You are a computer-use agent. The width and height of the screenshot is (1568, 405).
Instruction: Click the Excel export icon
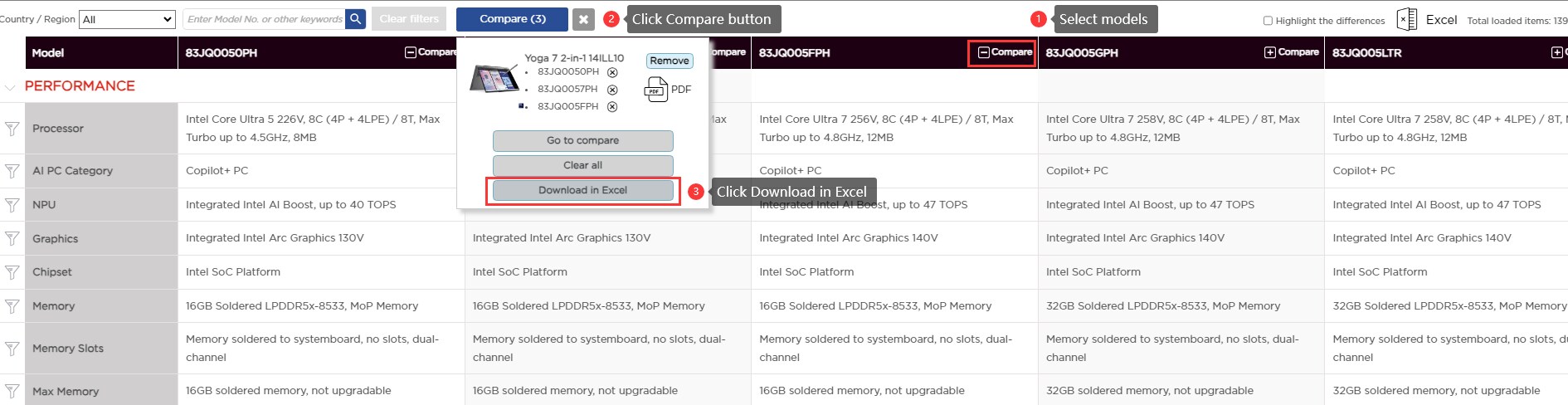1406,19
